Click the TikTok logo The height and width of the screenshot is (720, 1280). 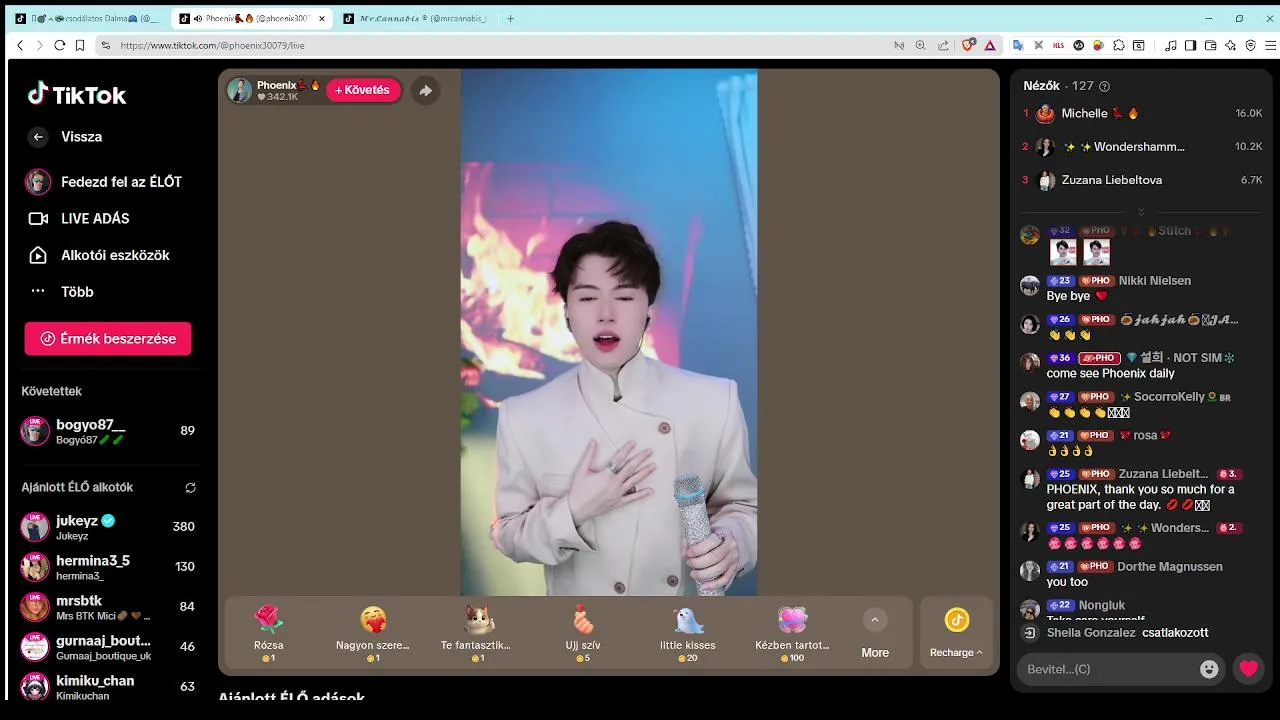[77, 95]
